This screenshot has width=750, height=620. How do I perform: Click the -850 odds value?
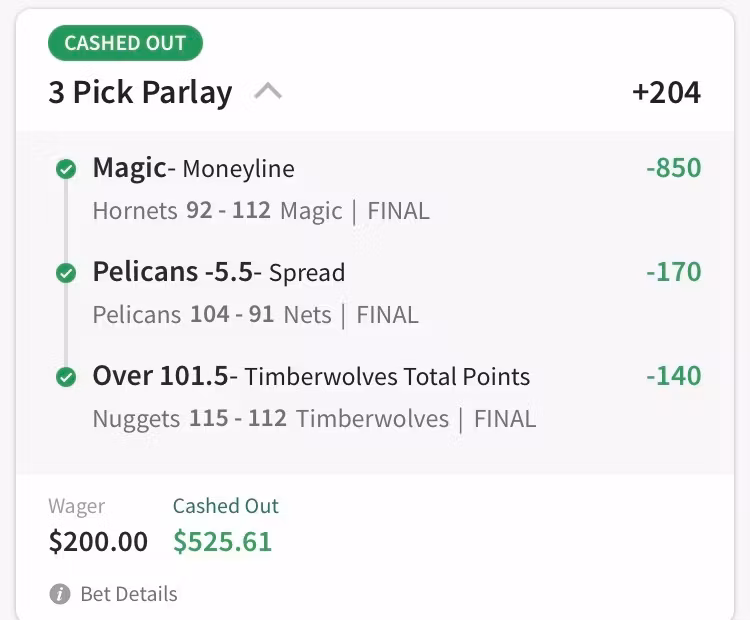tap(673, 168)
